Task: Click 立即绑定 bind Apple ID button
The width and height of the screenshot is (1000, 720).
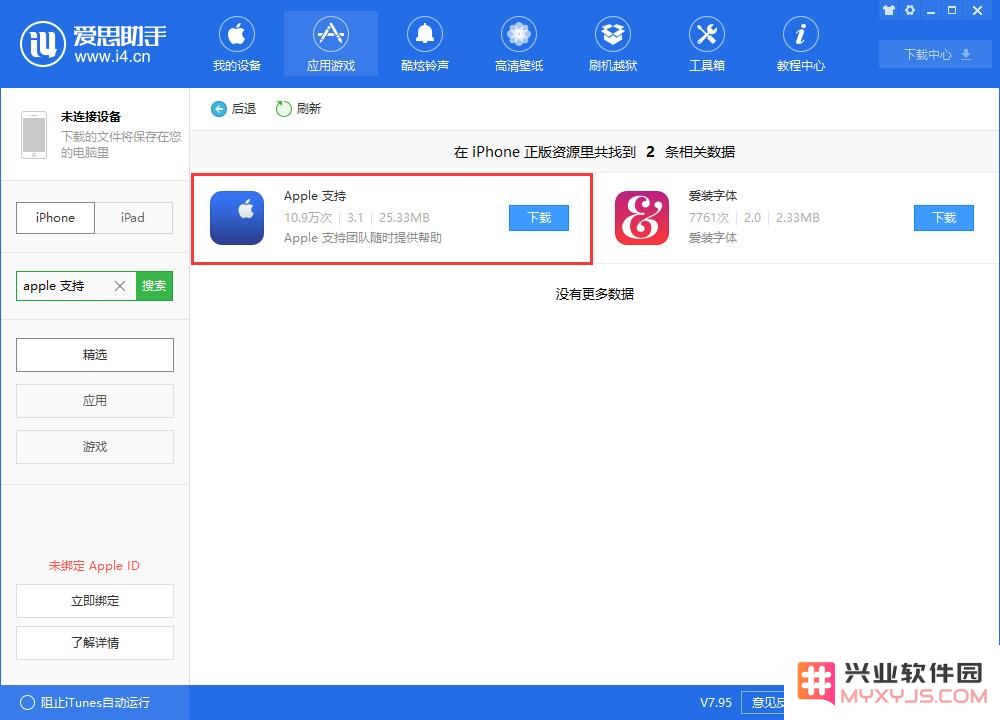Action: 95,601
